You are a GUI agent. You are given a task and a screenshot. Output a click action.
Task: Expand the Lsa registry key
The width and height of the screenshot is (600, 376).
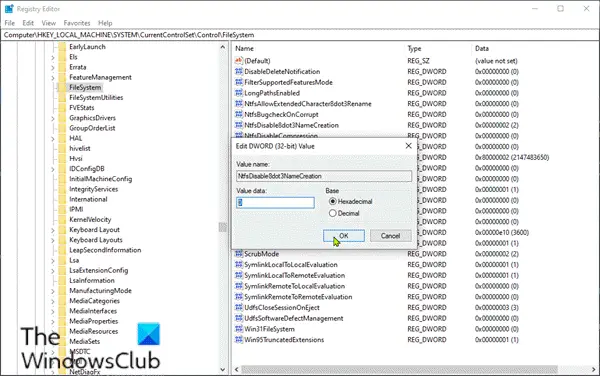pyautogui.click(x=53, y=261)
